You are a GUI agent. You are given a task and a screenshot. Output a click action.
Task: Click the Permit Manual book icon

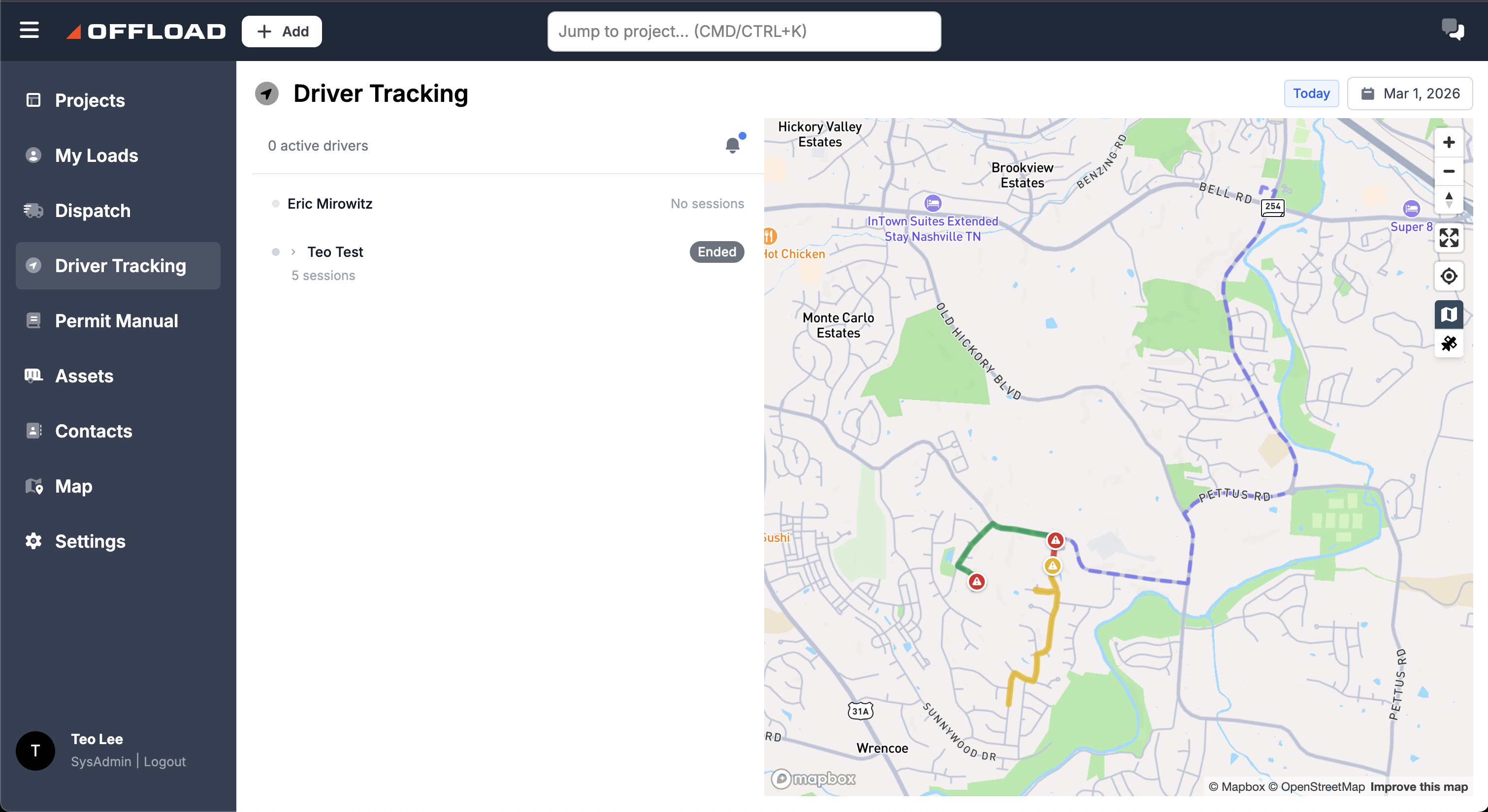33,320
